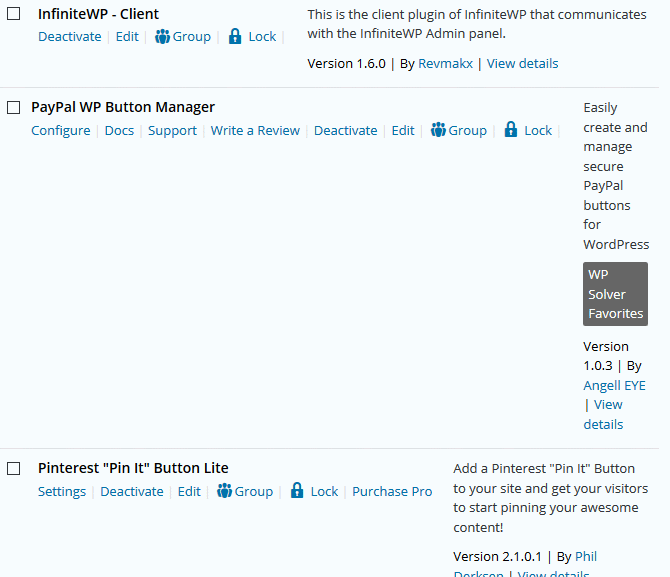Click the Pinterest plugin description text
670x577 pixels.
(x=551, y=498)
